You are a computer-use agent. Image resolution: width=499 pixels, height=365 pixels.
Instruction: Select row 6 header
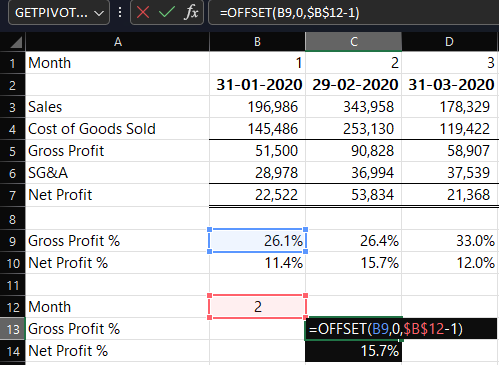click(12, 173)
